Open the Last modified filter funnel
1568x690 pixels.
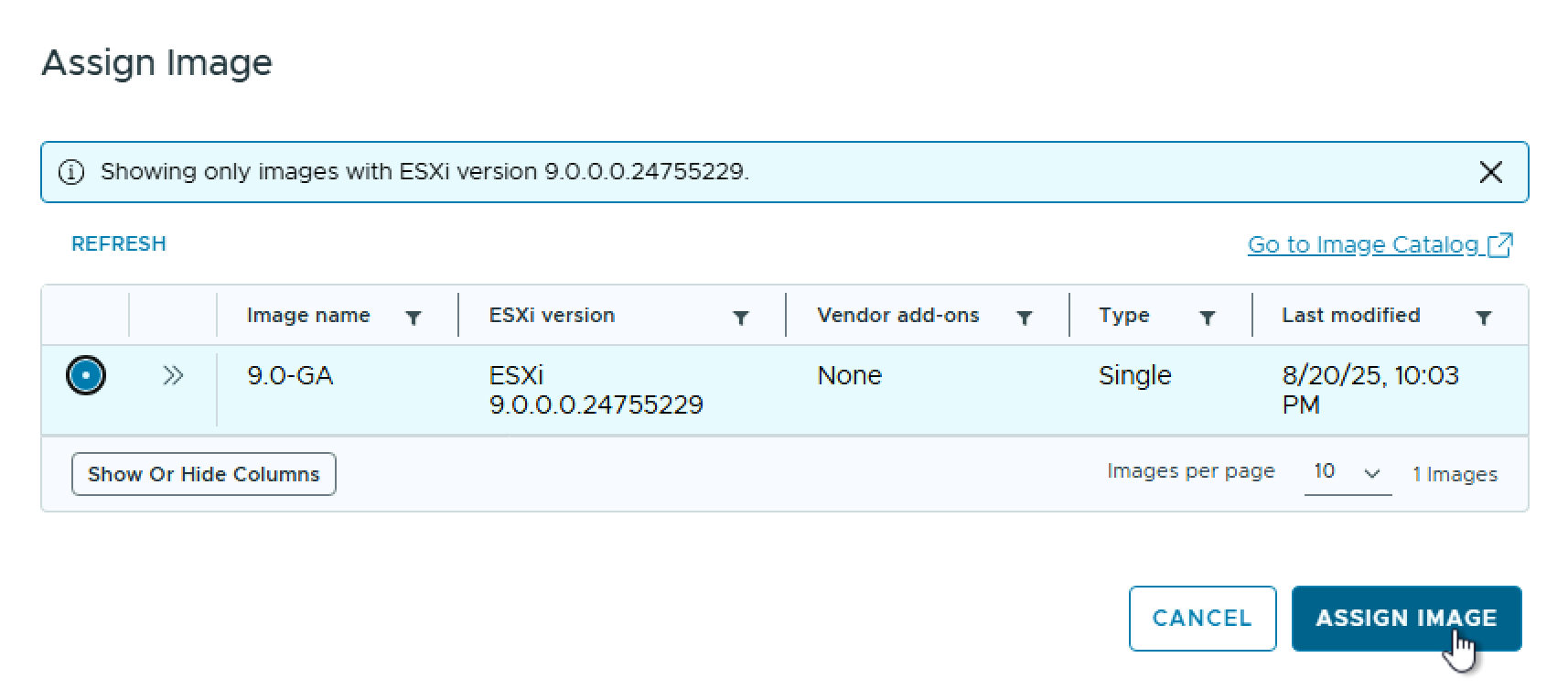(1484, 318)
